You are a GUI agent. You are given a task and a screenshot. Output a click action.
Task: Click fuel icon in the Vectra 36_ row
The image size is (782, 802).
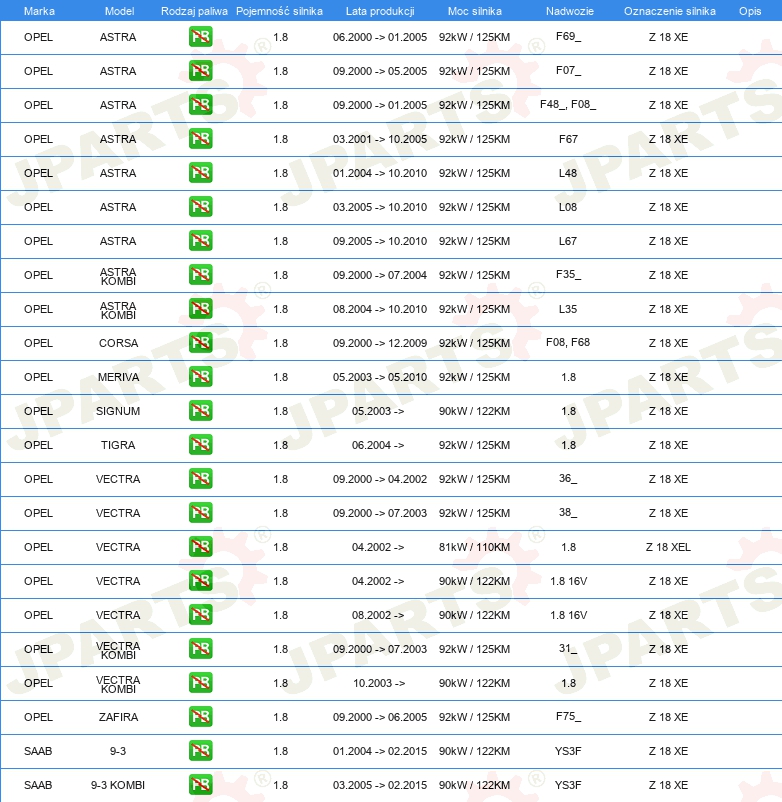pyautogui.click(x=200, y=479)
